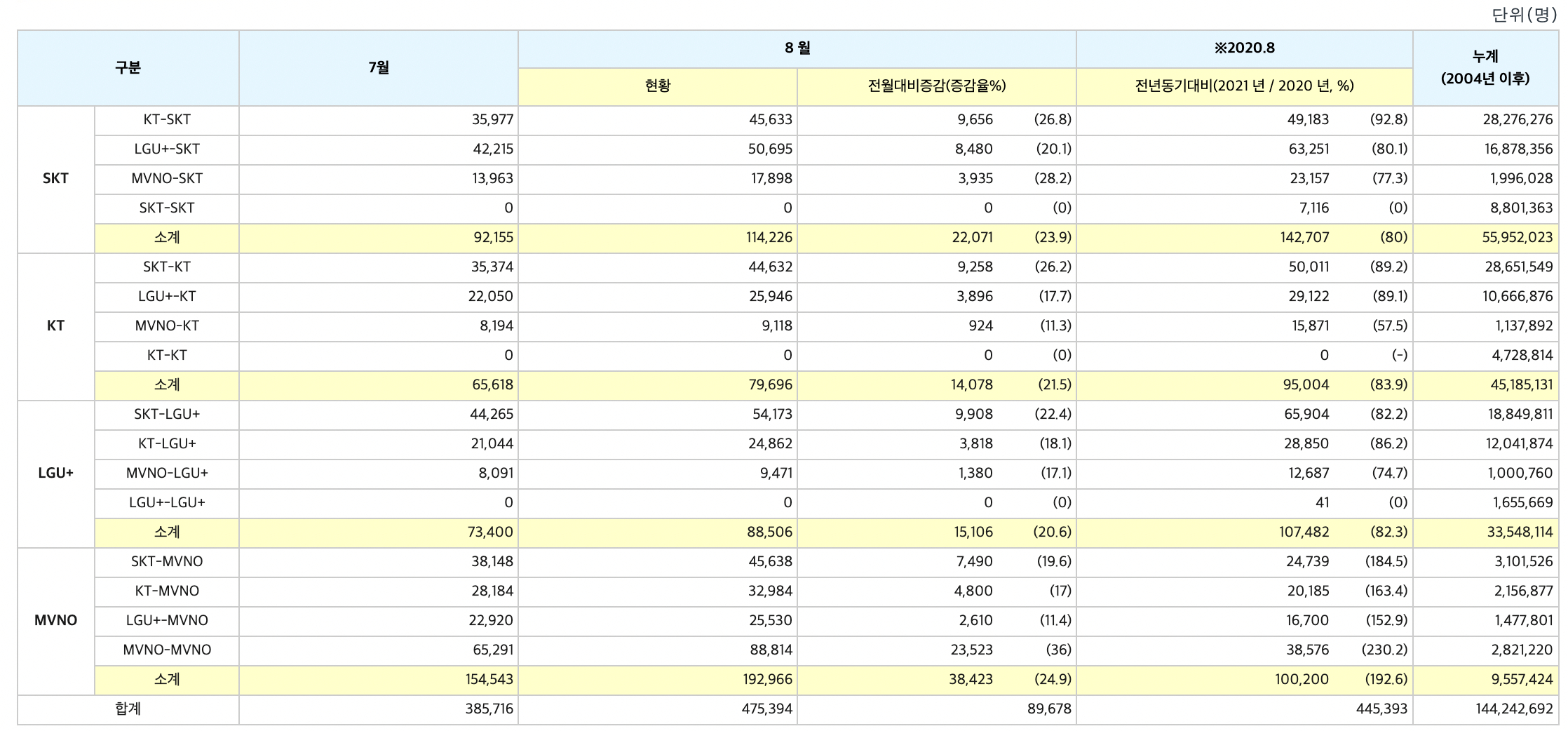
Task: Select the 전년동기대비 sub-header cell
Action: point(1245,86)
